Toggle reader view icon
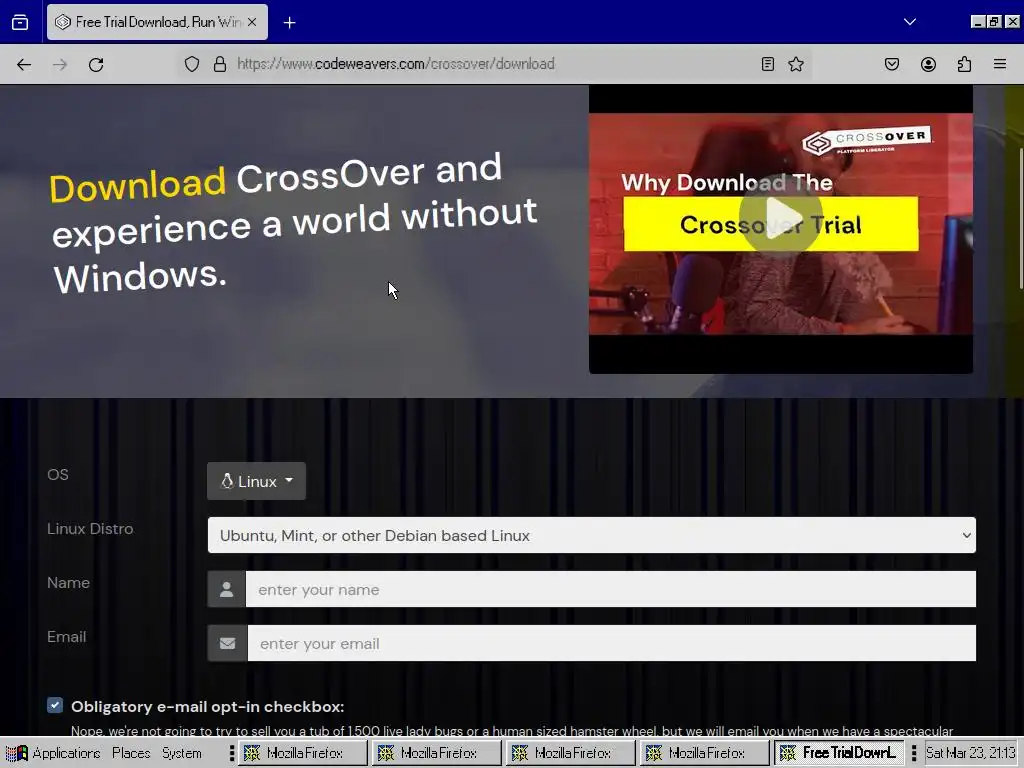The height and width of the screenshot is (768, 1024). click(768, 64)
